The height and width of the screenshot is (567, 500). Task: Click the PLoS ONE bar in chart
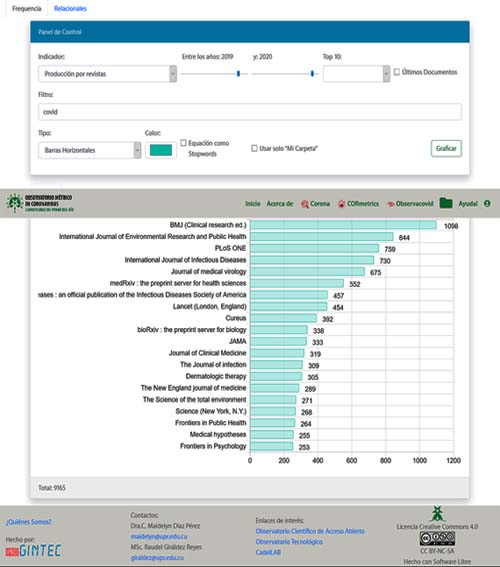[x=315, y=248]
